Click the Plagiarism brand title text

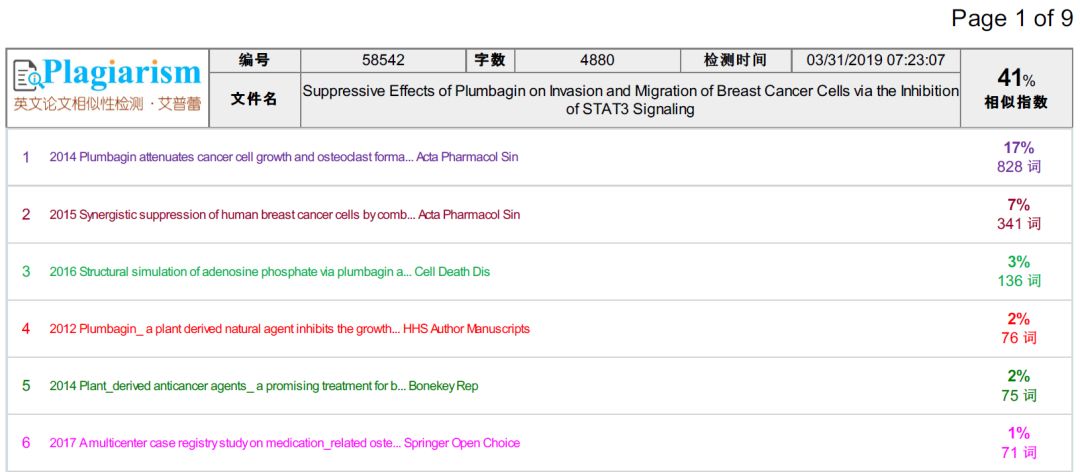(x=122, y=73)
